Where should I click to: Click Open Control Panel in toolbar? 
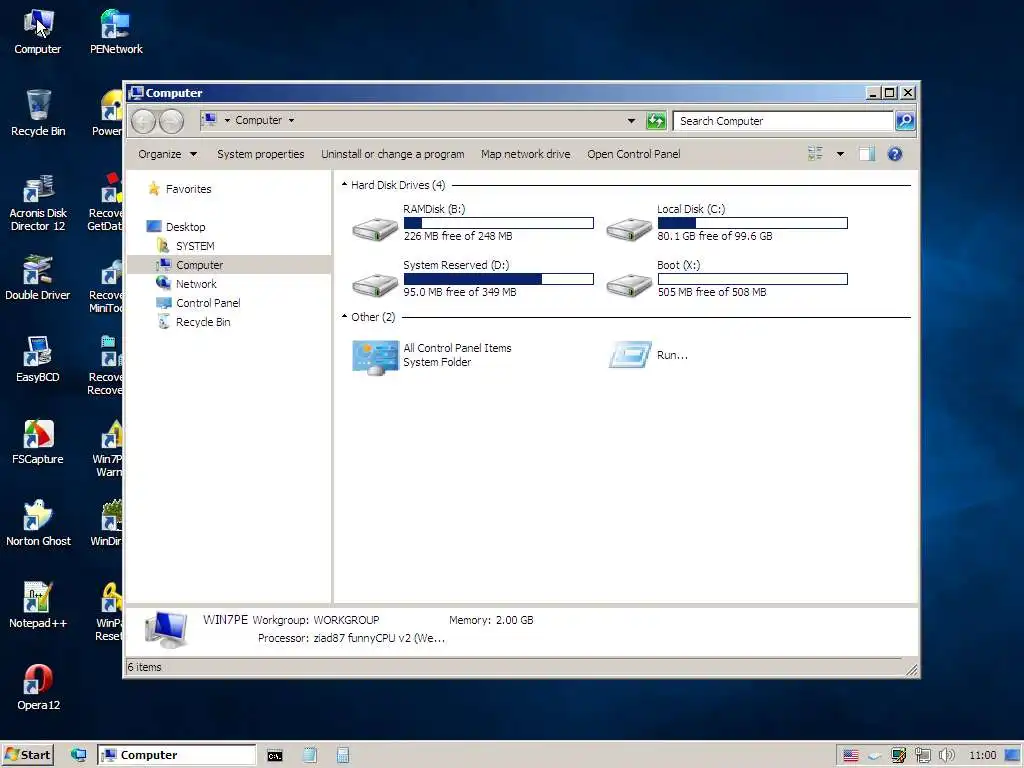(633, 154)
